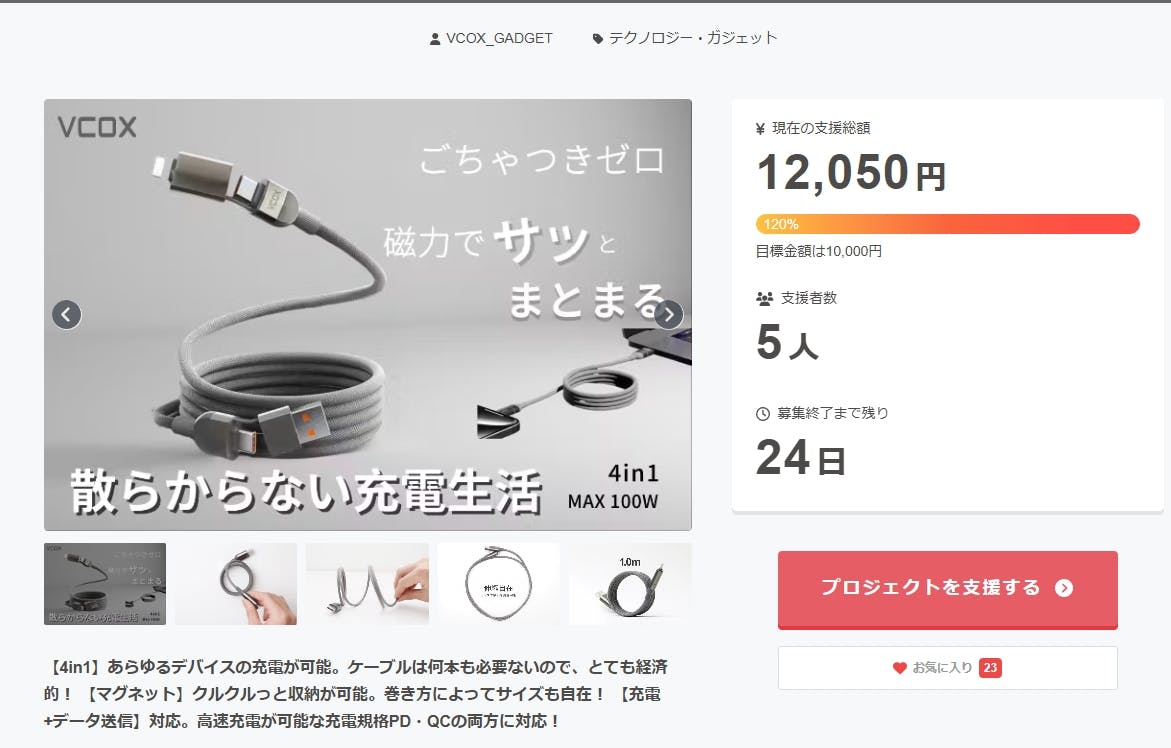Click the yen icon by 現在の支援総額

click(x=760, y=128)
